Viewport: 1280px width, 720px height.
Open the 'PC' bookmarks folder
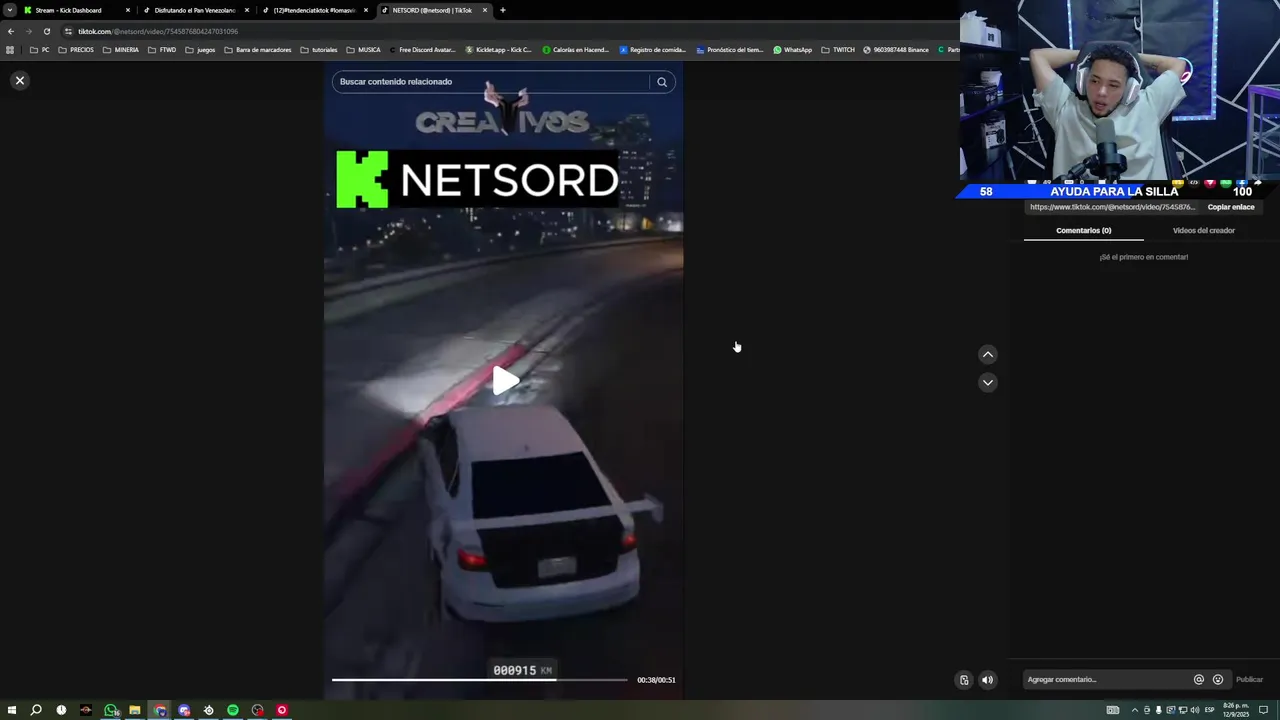click(x=40, y=50)
